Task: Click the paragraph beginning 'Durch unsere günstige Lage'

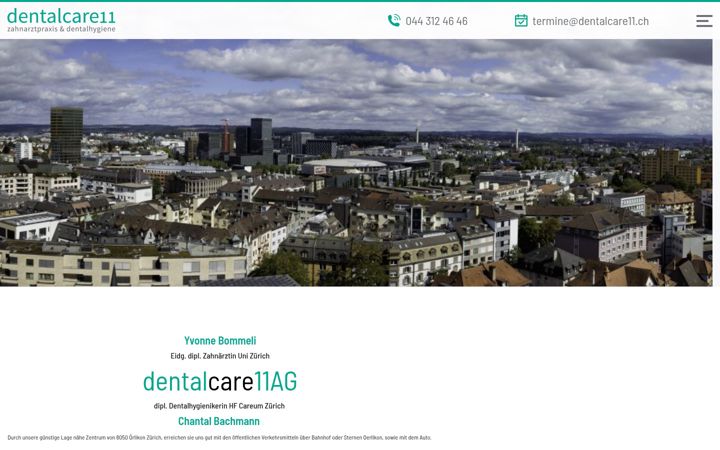Action: 219,438
